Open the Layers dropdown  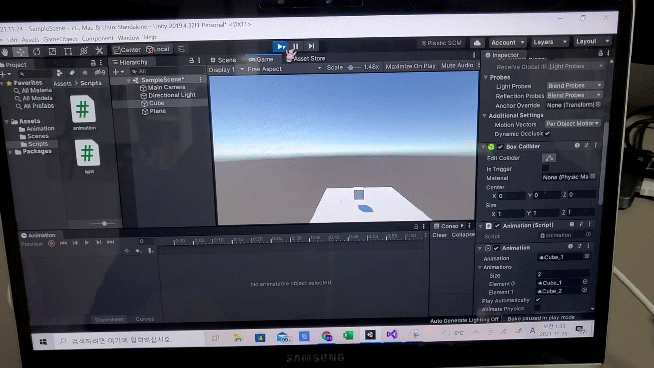[550, 42]
